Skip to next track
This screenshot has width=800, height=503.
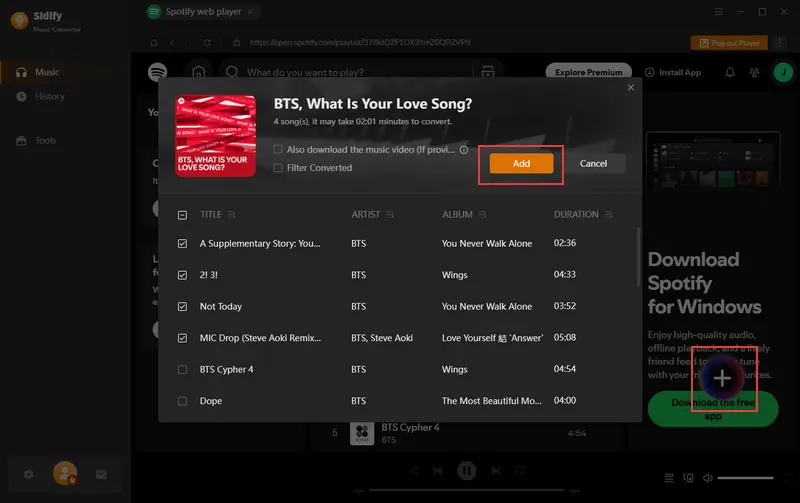point(495,470)
